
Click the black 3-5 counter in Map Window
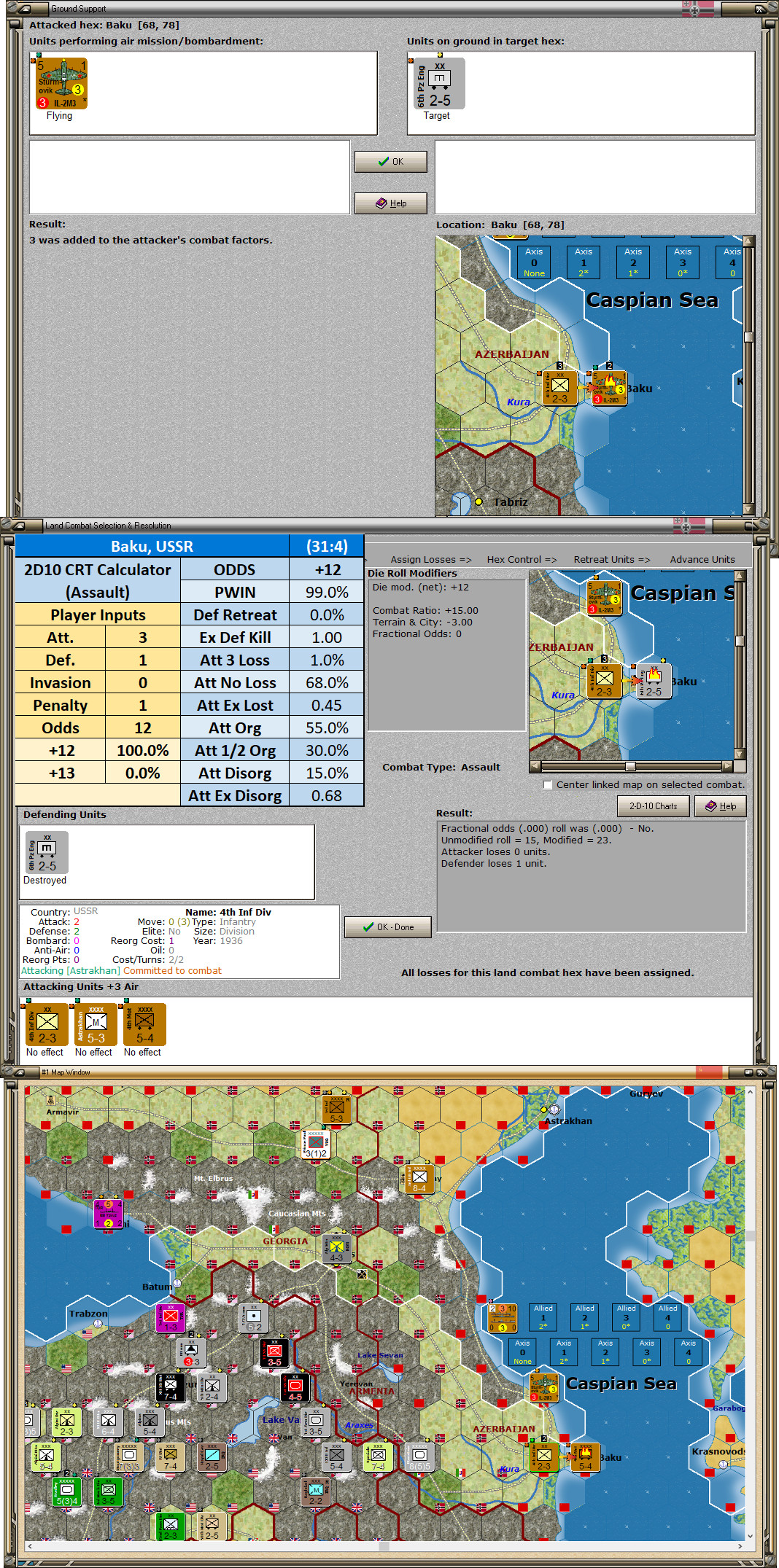274,1352
